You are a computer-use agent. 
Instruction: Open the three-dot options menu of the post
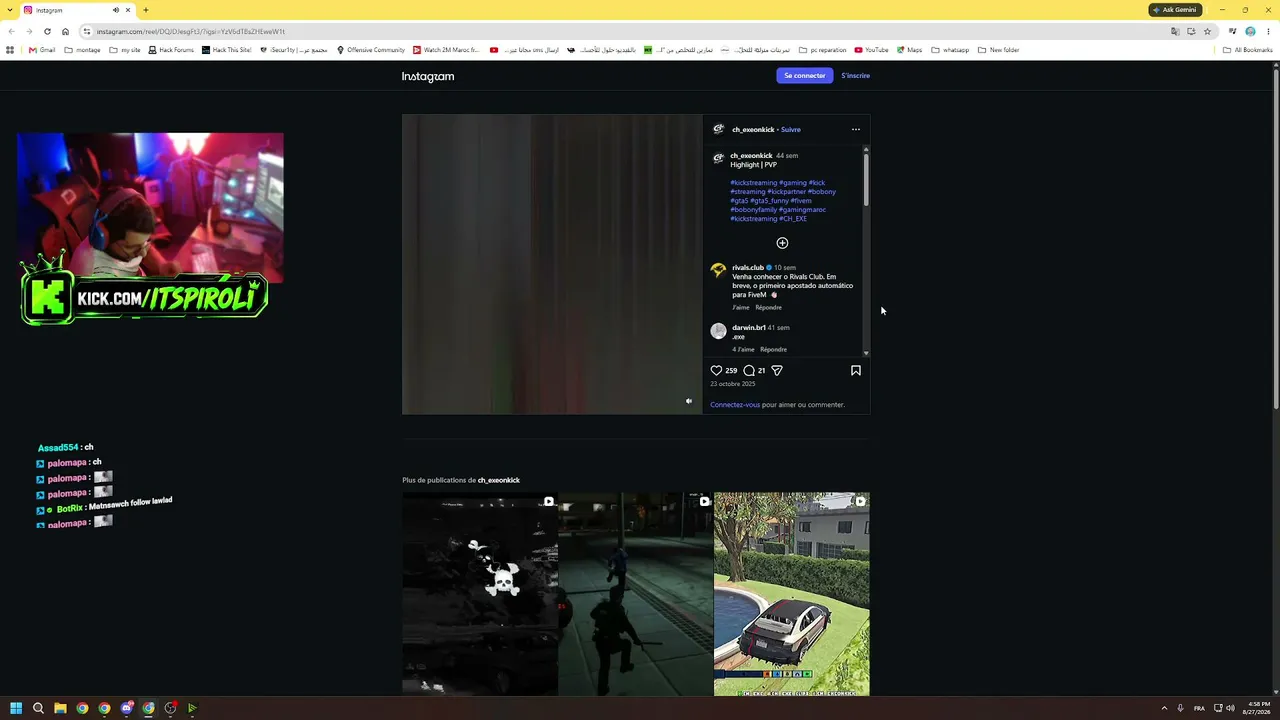tap(855, 129)
